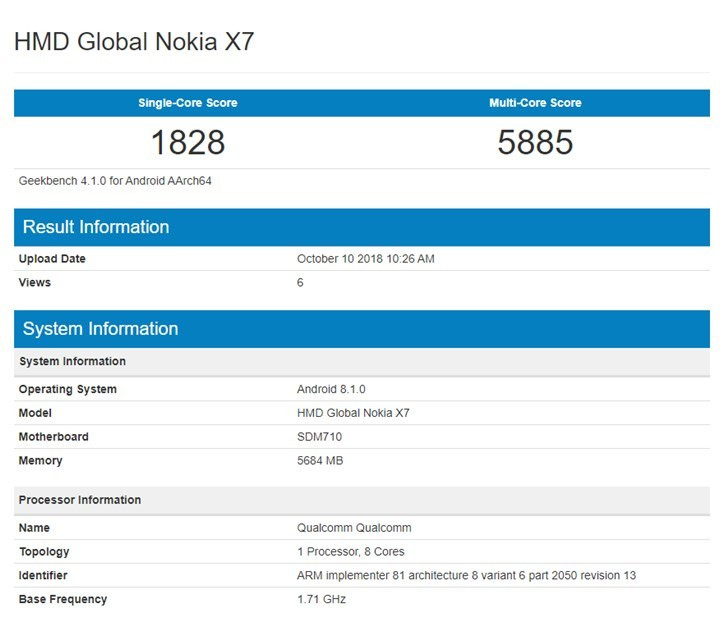The image size is (728, 626).
Task: Click the Operating System row label
Action: 67,389
